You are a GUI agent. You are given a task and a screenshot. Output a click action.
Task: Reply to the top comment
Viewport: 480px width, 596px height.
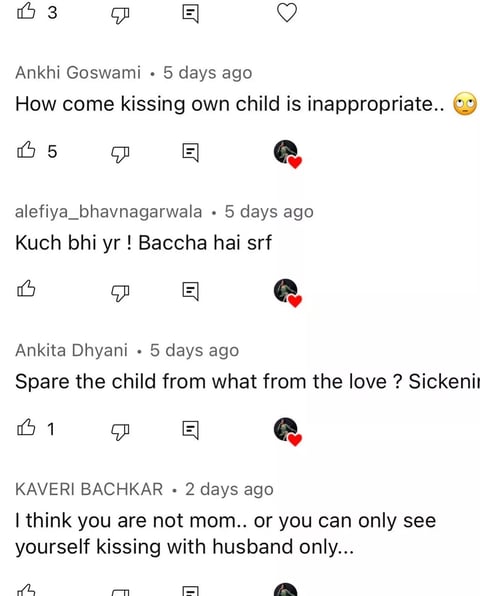[190, 14]
